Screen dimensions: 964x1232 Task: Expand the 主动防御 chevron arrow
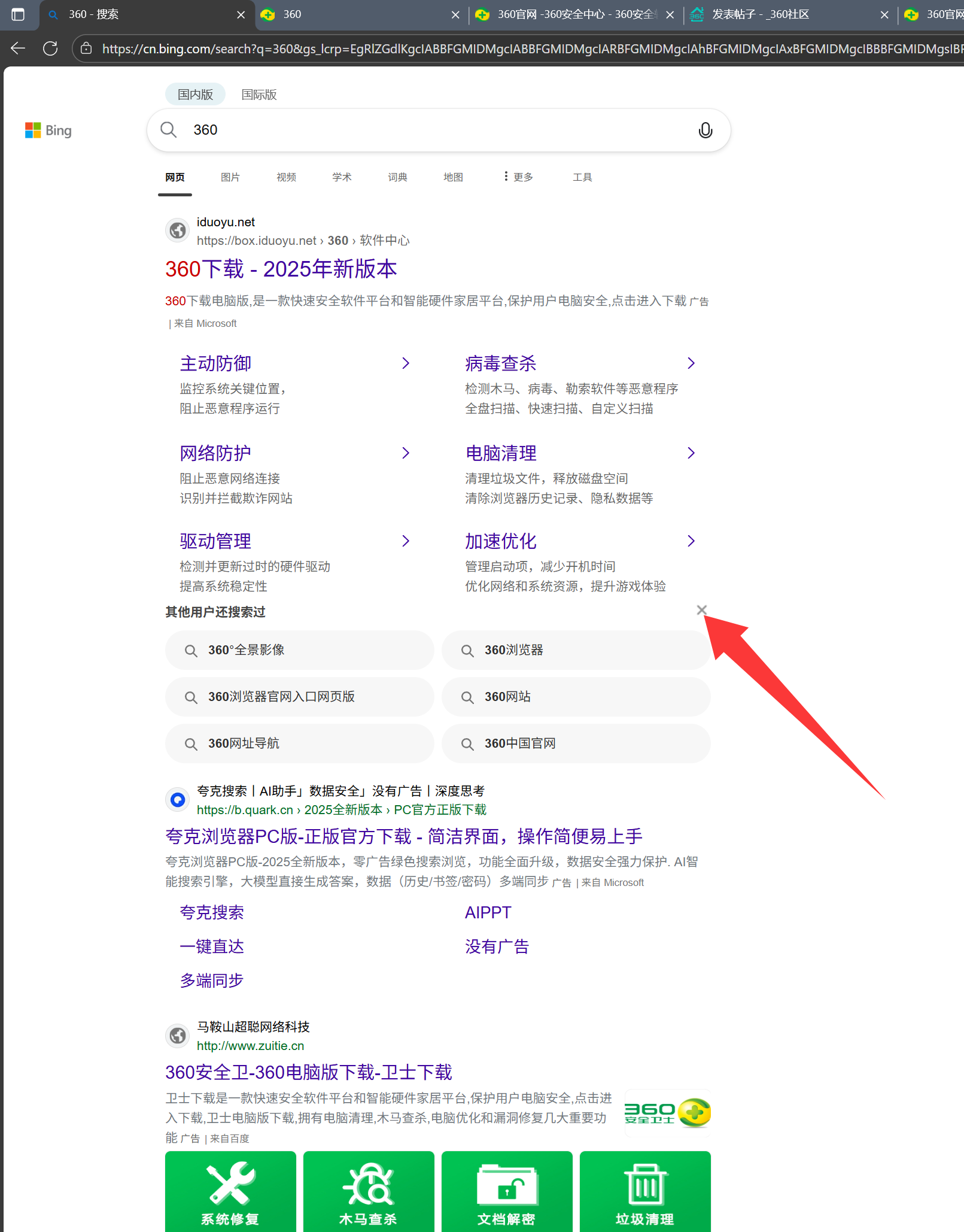[406, 363]
